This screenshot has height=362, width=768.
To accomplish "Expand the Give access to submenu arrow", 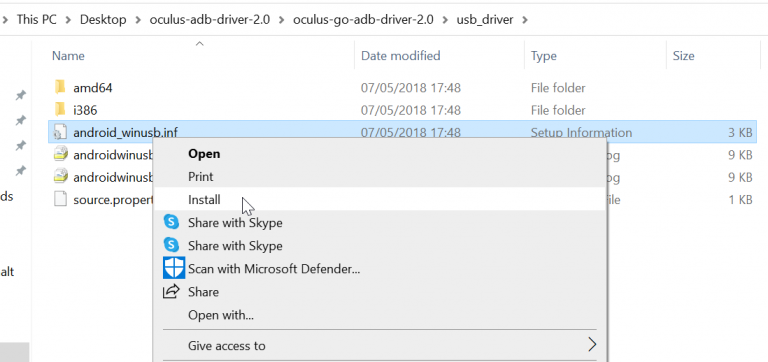I will click(592, 345).
